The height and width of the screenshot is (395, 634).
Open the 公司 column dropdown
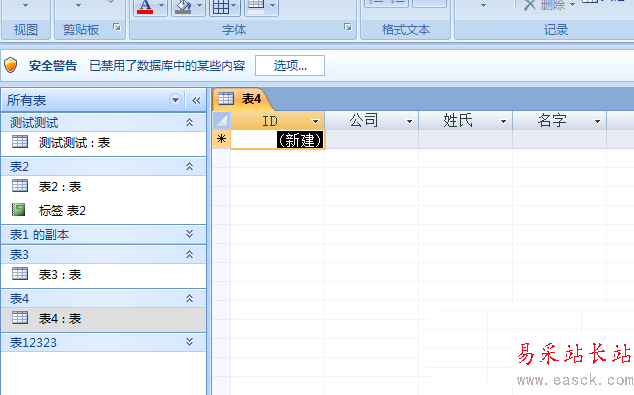409,121
